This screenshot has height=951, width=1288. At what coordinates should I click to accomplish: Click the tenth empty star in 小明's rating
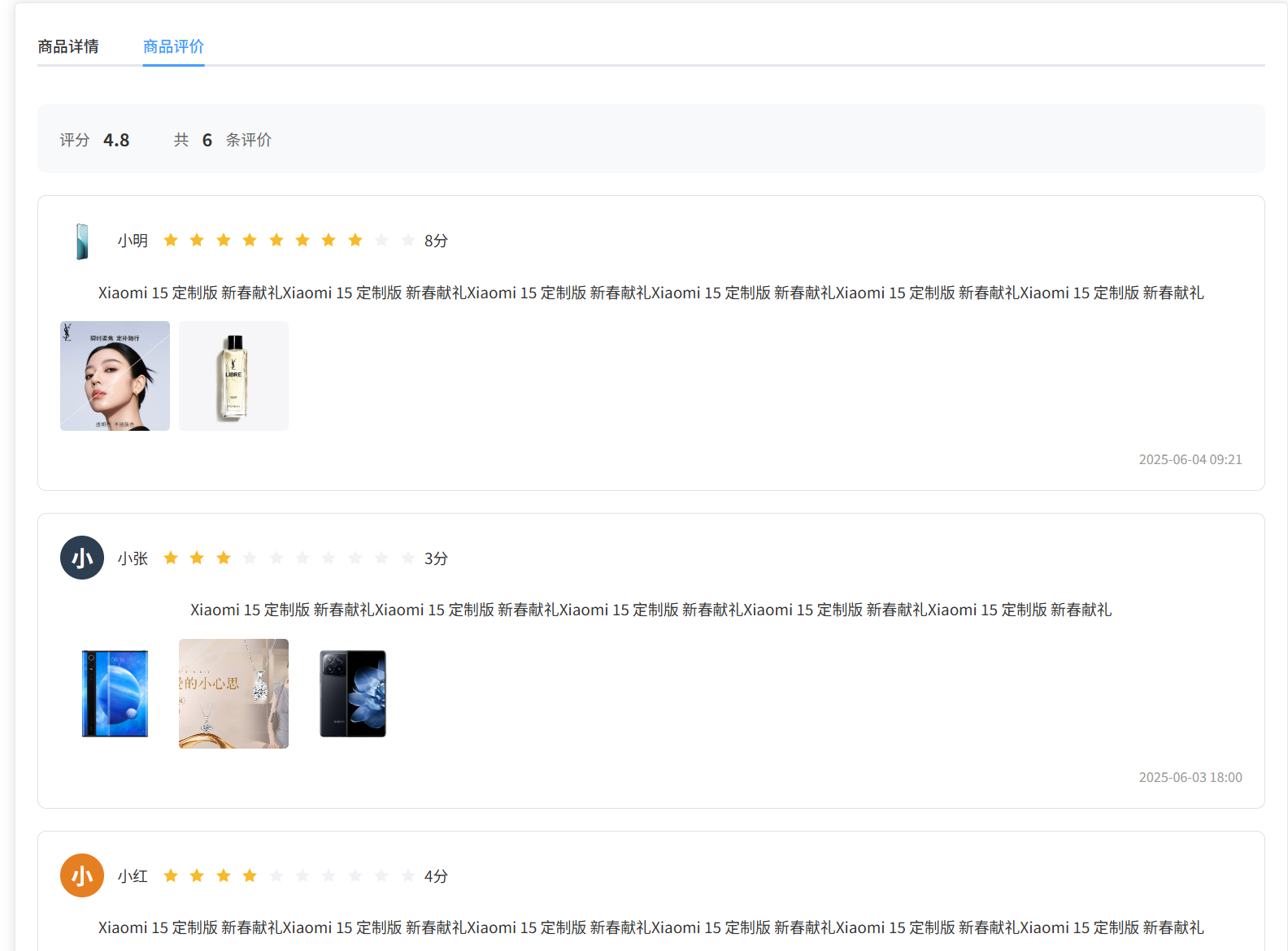point(408,240)
